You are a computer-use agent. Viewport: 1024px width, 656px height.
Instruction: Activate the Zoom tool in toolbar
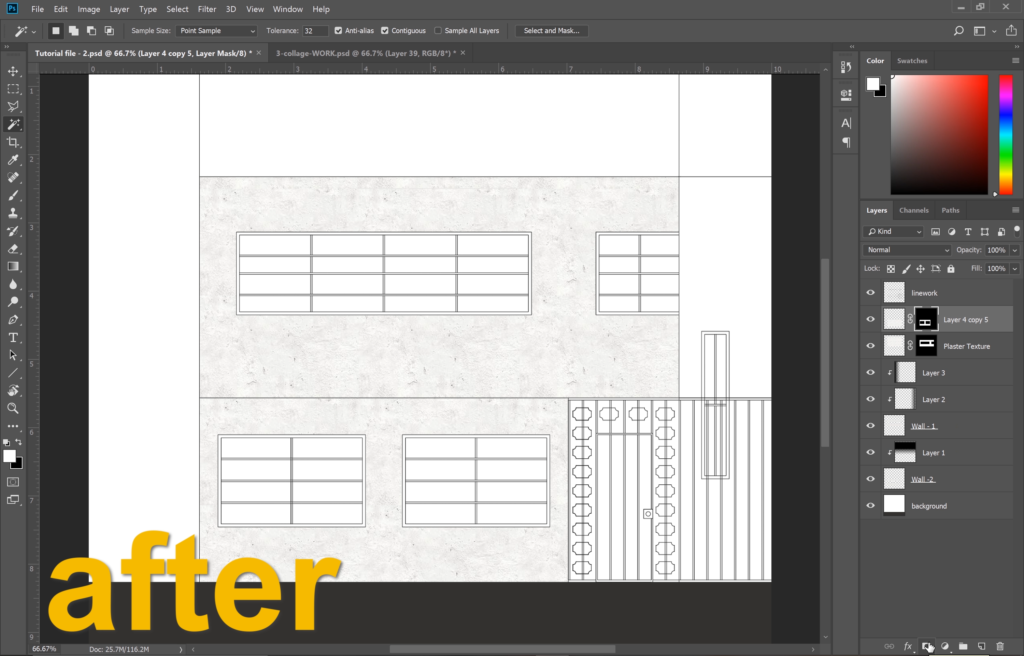click(x=13, y=408)
